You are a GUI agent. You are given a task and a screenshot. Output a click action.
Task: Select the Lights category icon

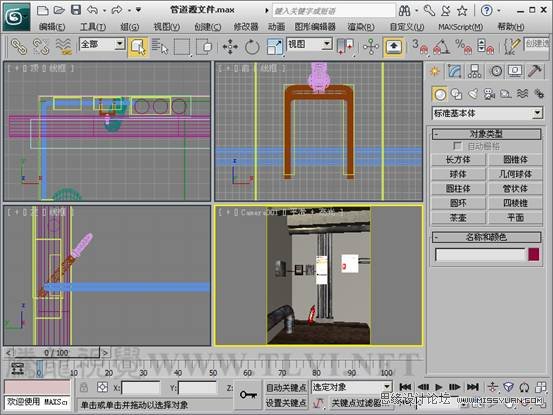[473, 94]
